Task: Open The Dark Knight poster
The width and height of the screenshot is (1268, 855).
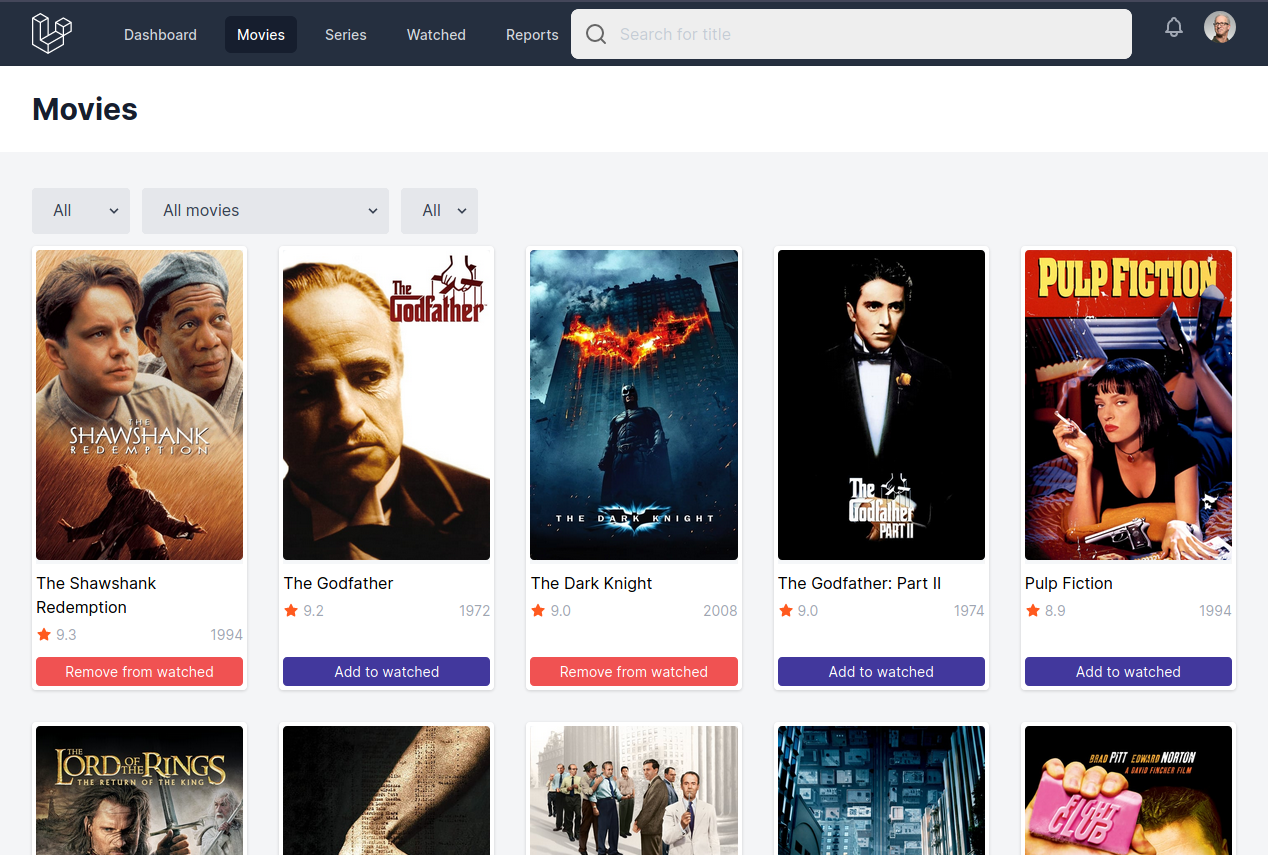Action: (634, 405)
